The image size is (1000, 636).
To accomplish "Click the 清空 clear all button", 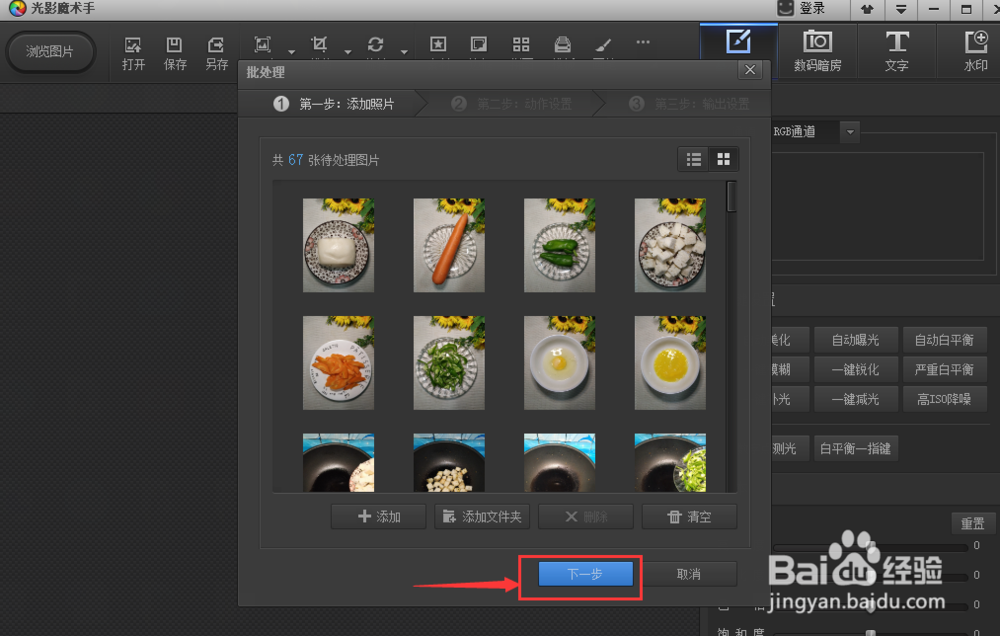I will click(x=689, y=516).
